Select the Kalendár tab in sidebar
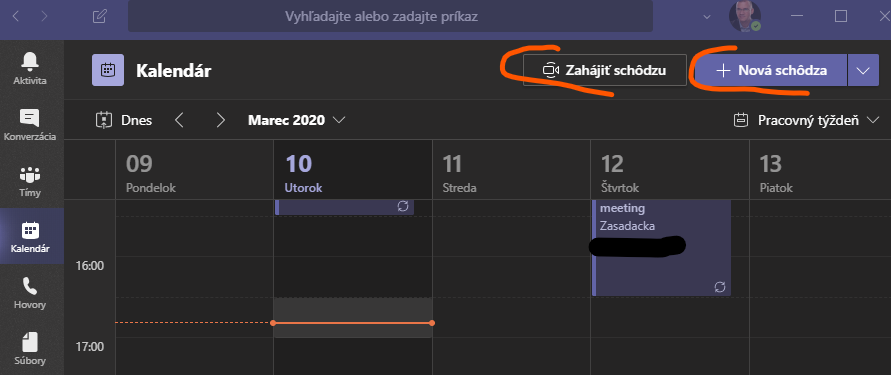 [x=32, y=236]
